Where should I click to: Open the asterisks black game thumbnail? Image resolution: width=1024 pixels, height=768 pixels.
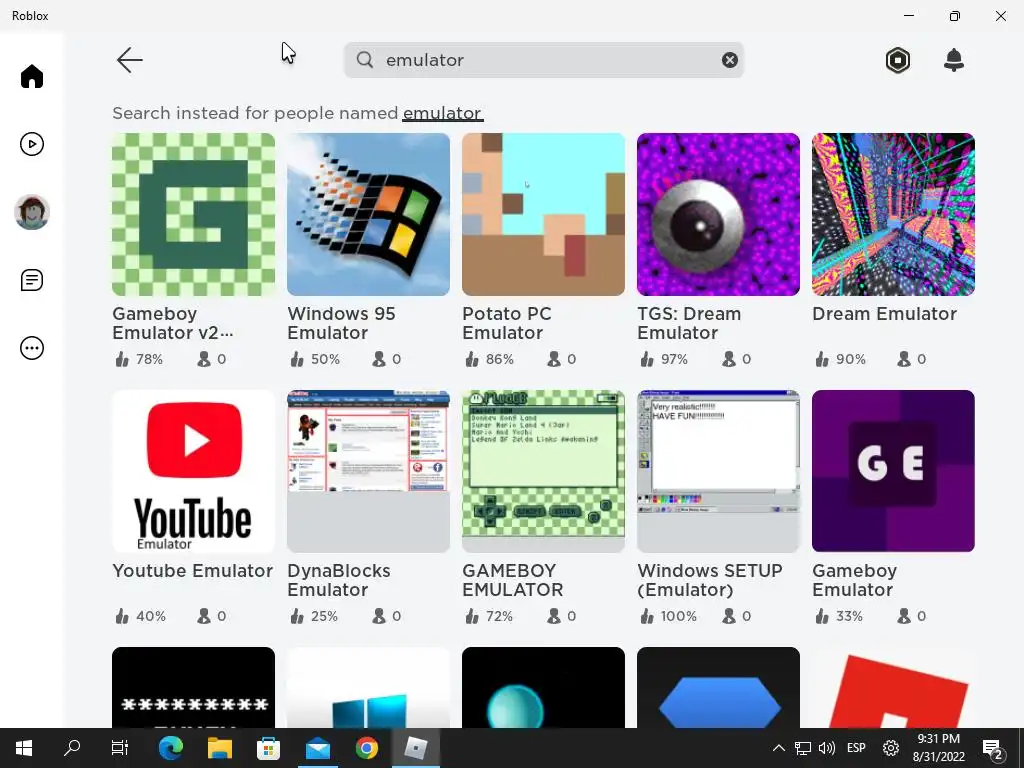[193, 687]
